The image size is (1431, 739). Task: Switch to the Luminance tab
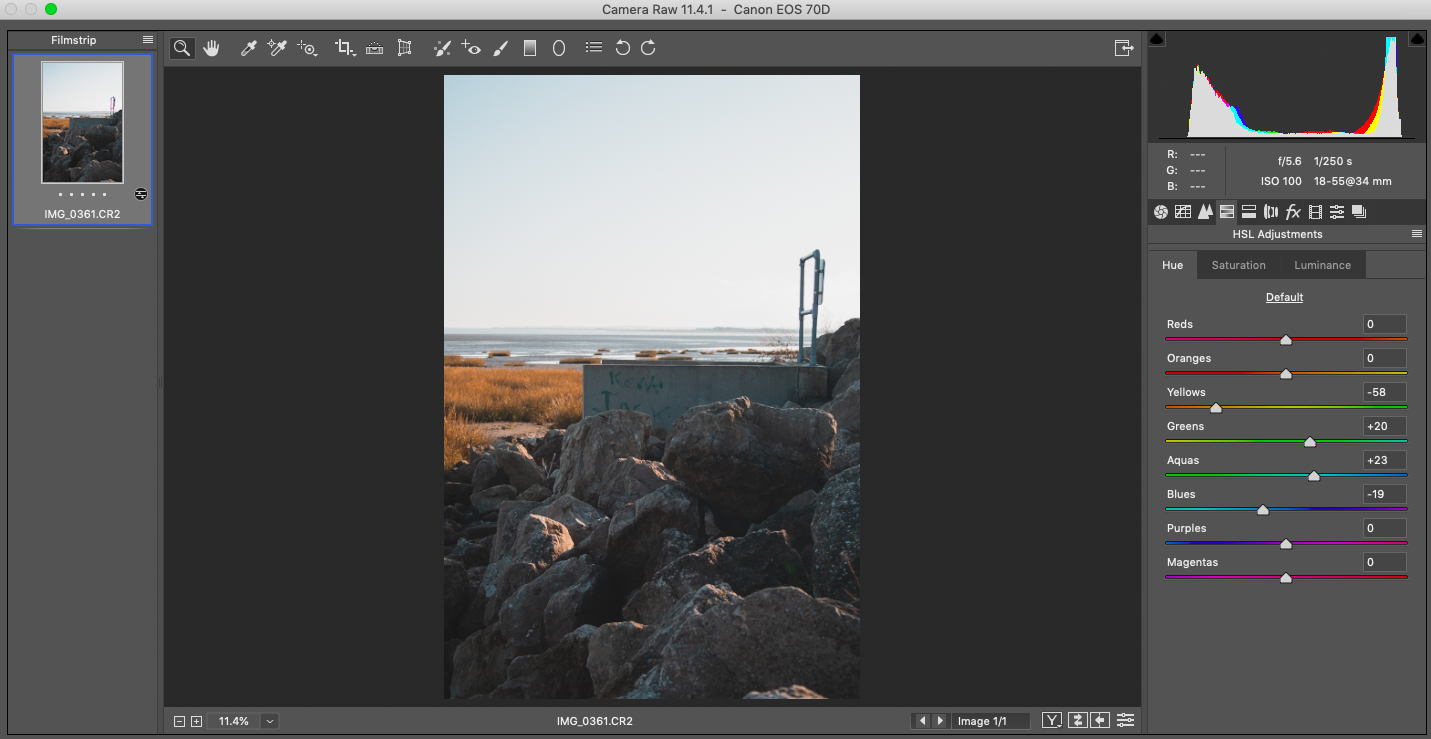(1322, 265)
